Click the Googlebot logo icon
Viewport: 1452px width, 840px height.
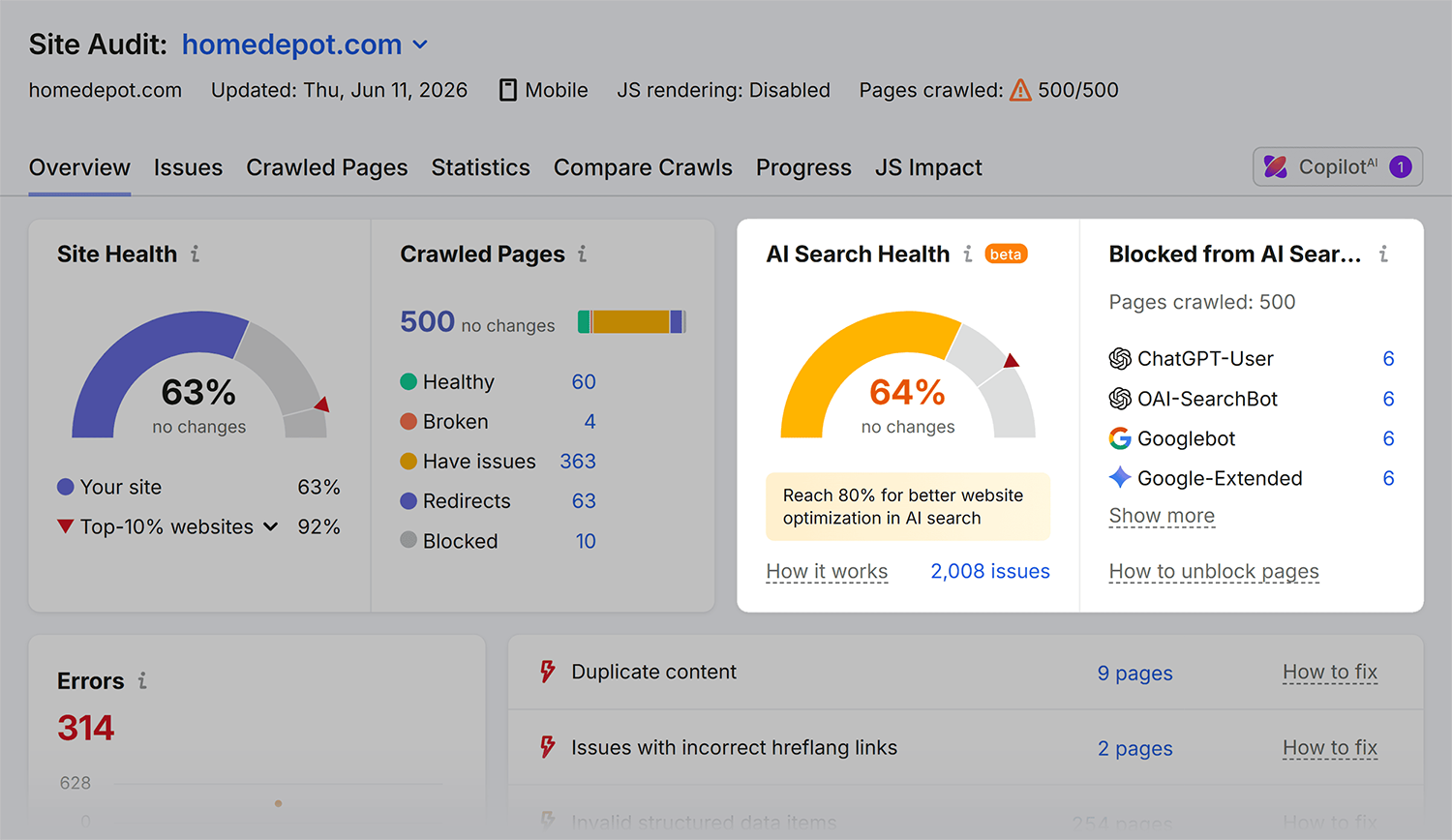tap(1120, 438)
